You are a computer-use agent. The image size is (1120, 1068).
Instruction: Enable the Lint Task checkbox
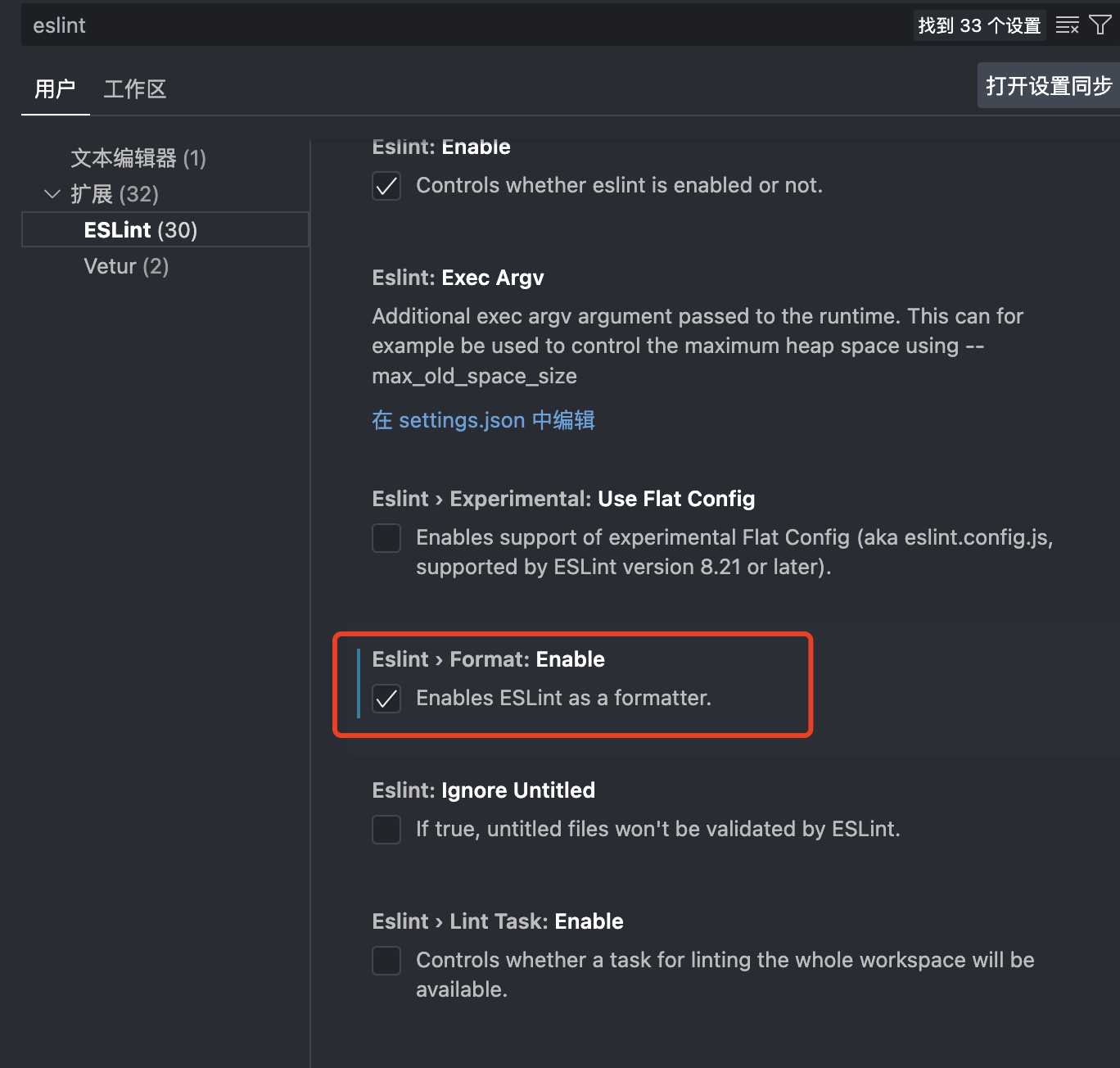point(386,961)
